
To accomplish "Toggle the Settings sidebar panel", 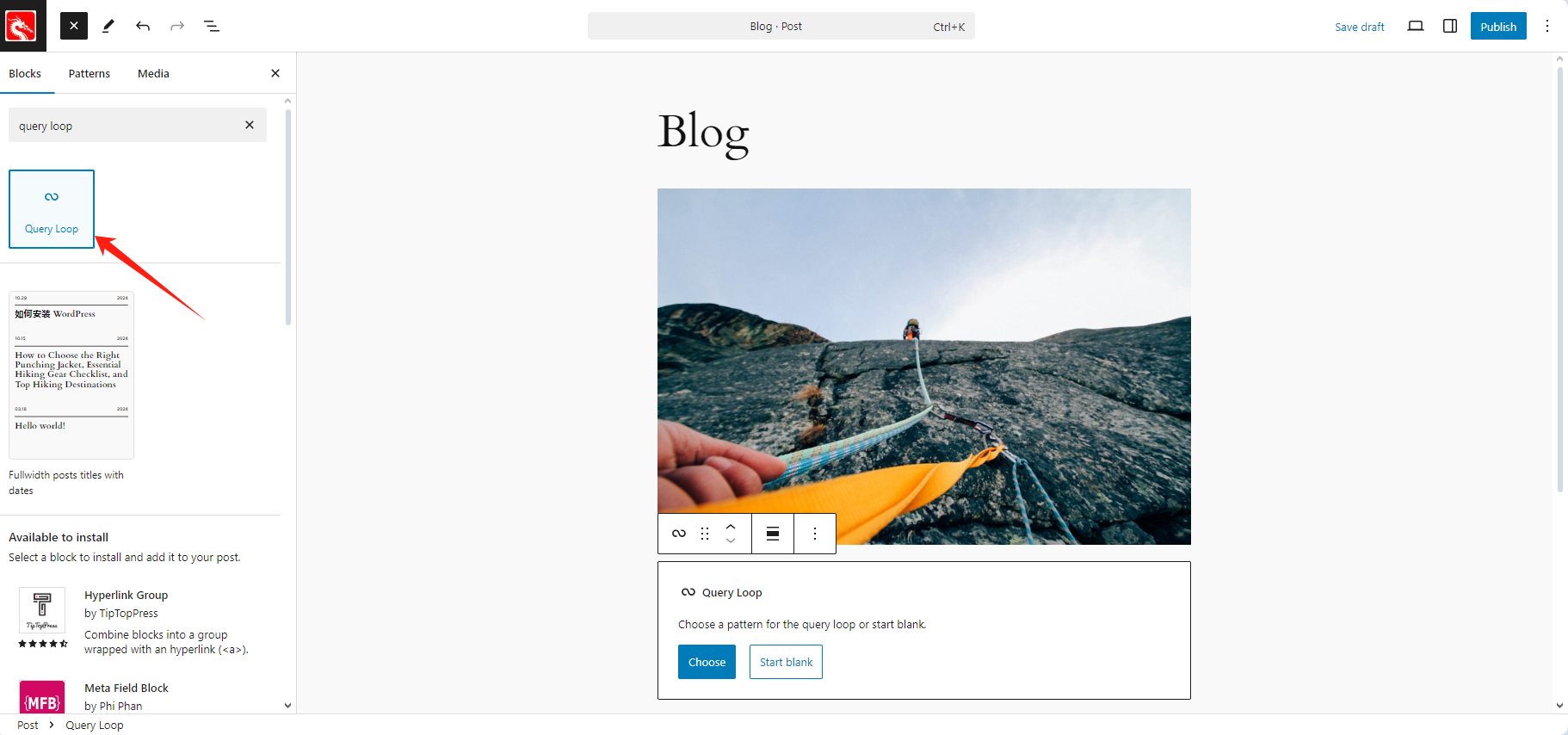I will (1450, 26).
